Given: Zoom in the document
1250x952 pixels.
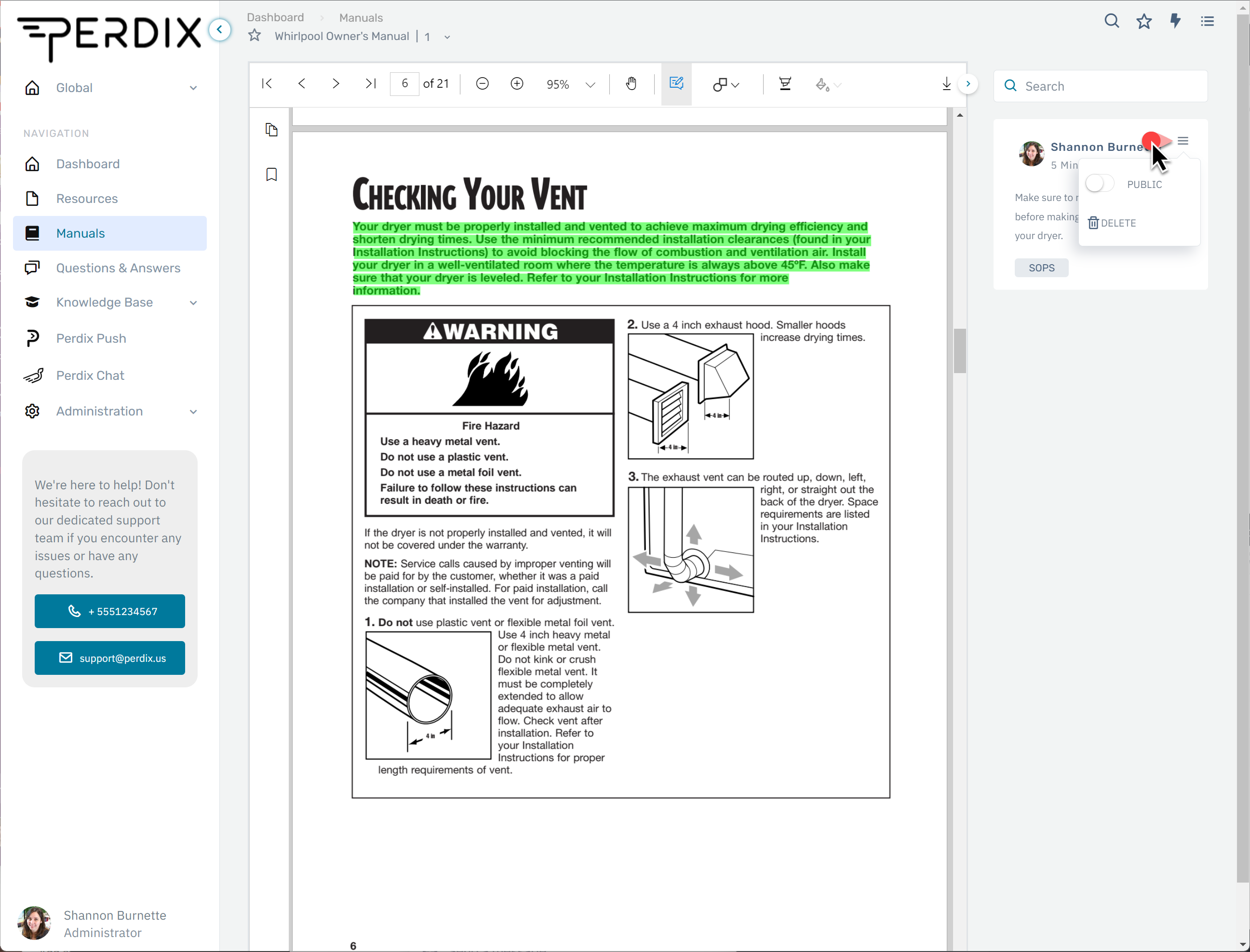Looking at the screenshot, I should click(517, 84).
